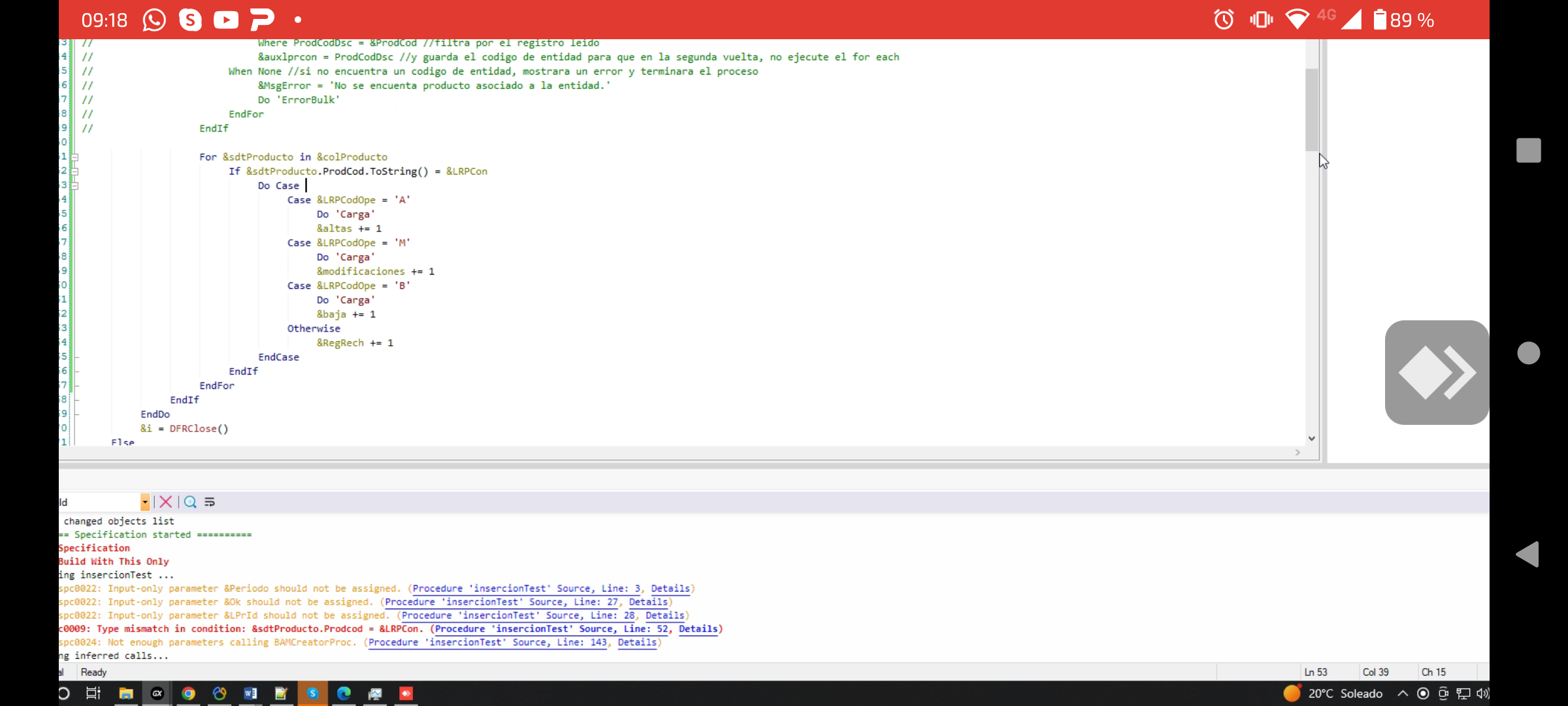Place cursor on the 'Otherwise' code line
1568x706 pixels.
tap(314, 329)
